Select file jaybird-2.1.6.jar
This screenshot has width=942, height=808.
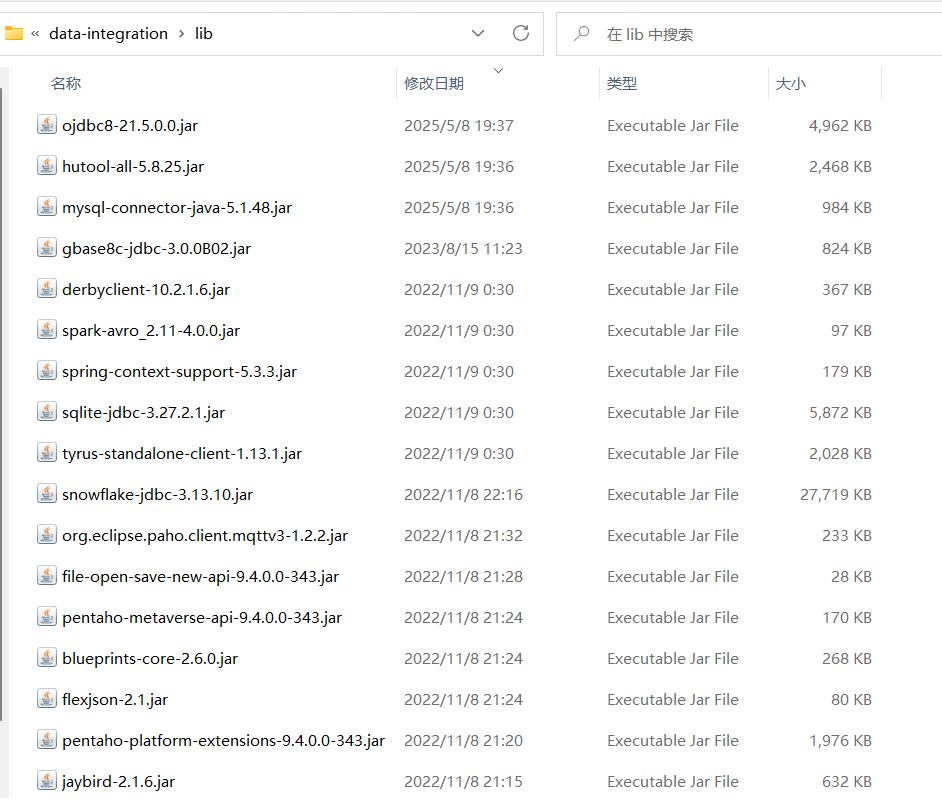(118, 782)
